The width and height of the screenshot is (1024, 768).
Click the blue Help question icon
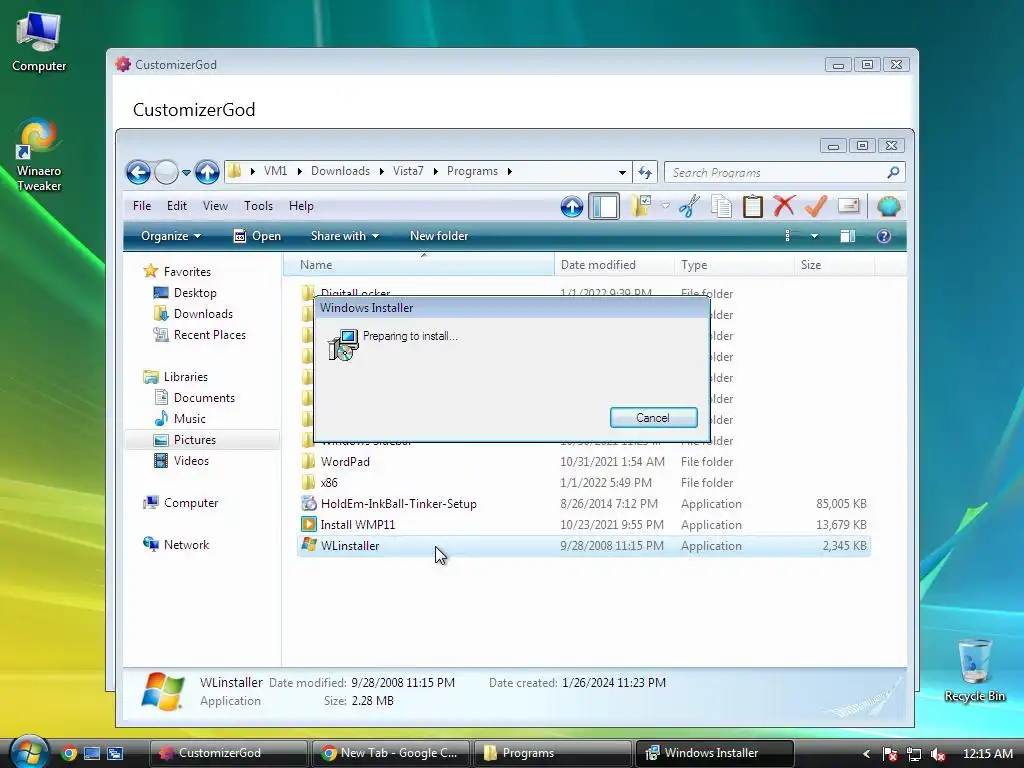click(x=884, y=236)
